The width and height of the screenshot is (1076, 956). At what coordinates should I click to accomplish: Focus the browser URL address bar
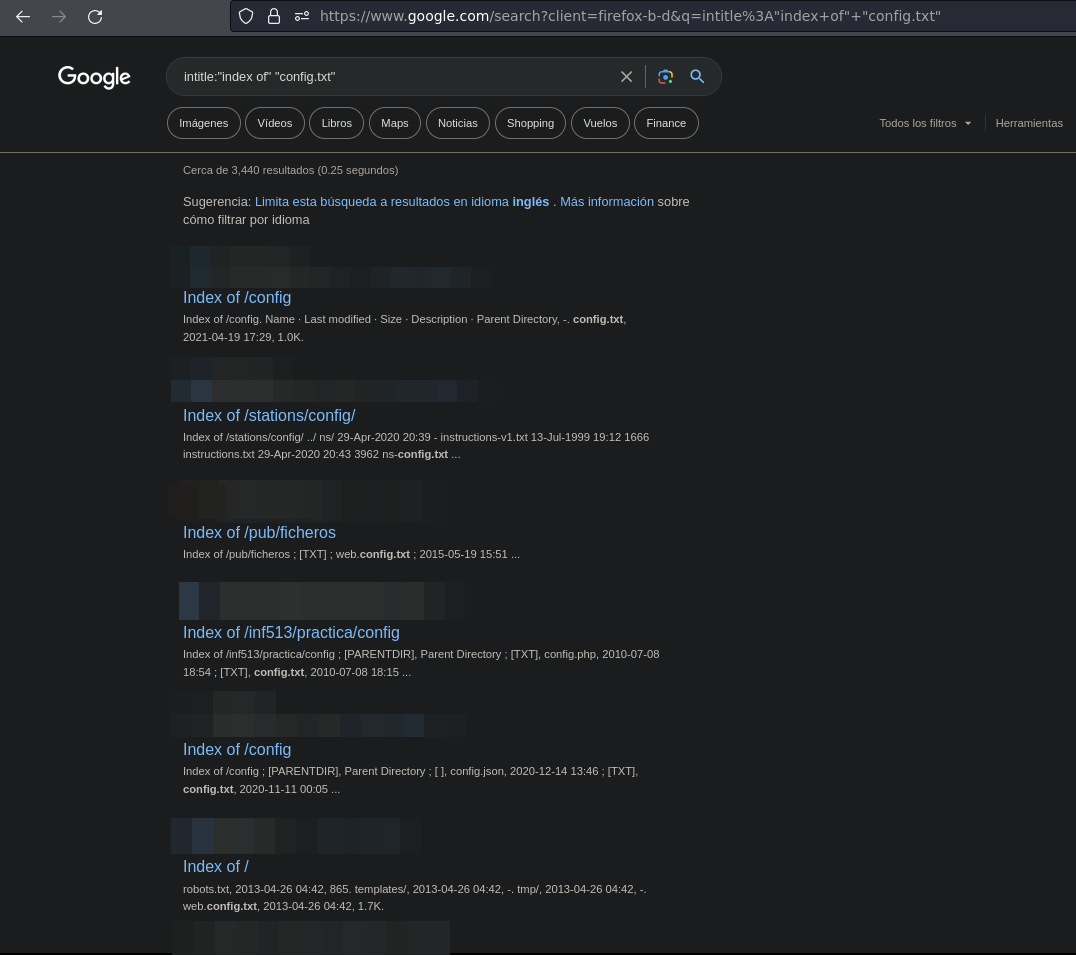630,16
